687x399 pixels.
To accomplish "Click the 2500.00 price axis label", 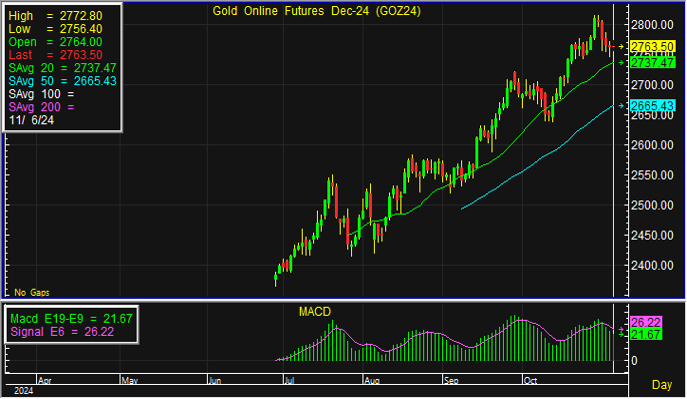I will [652, 205].
